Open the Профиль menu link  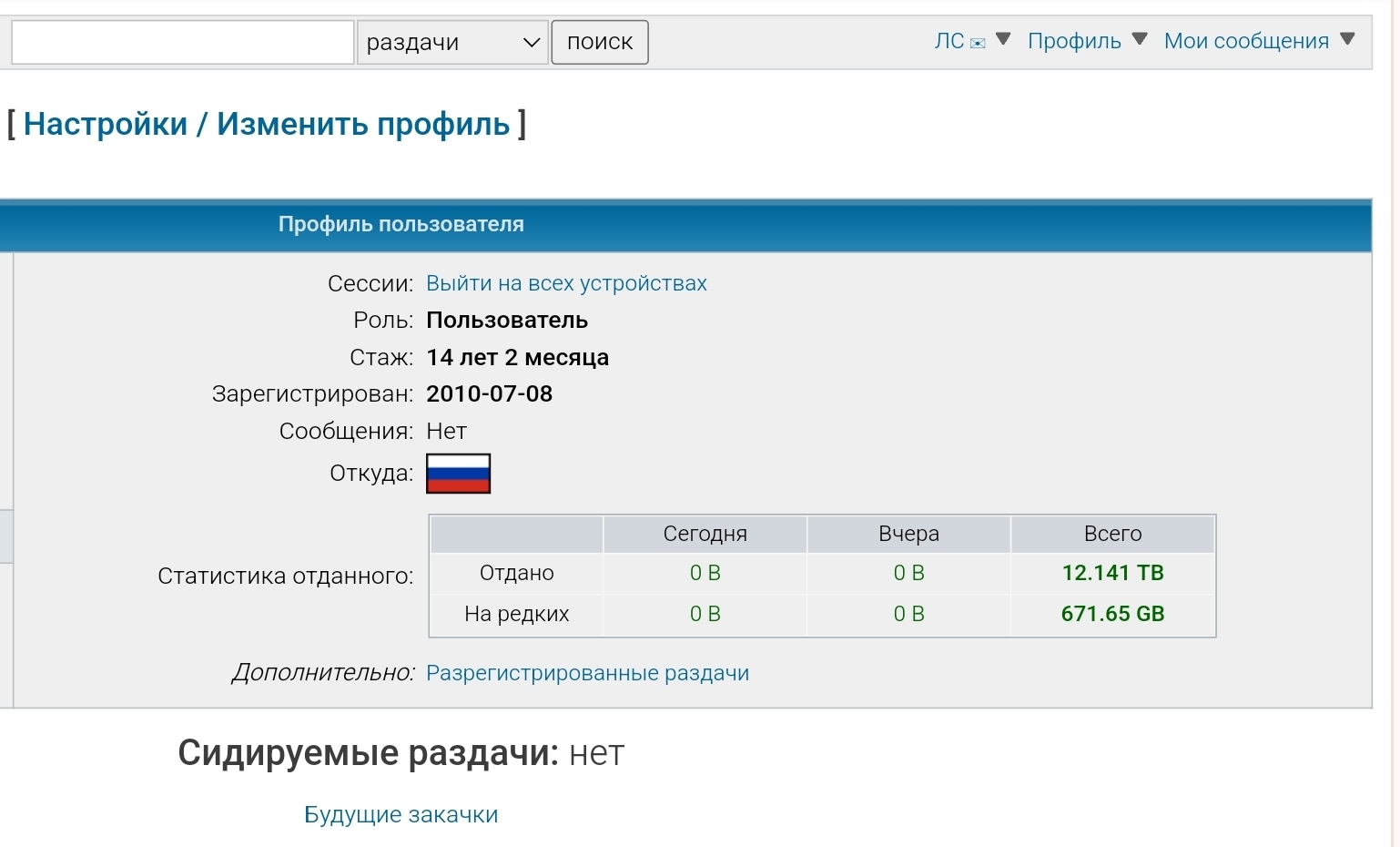[x=1074, y=41]
